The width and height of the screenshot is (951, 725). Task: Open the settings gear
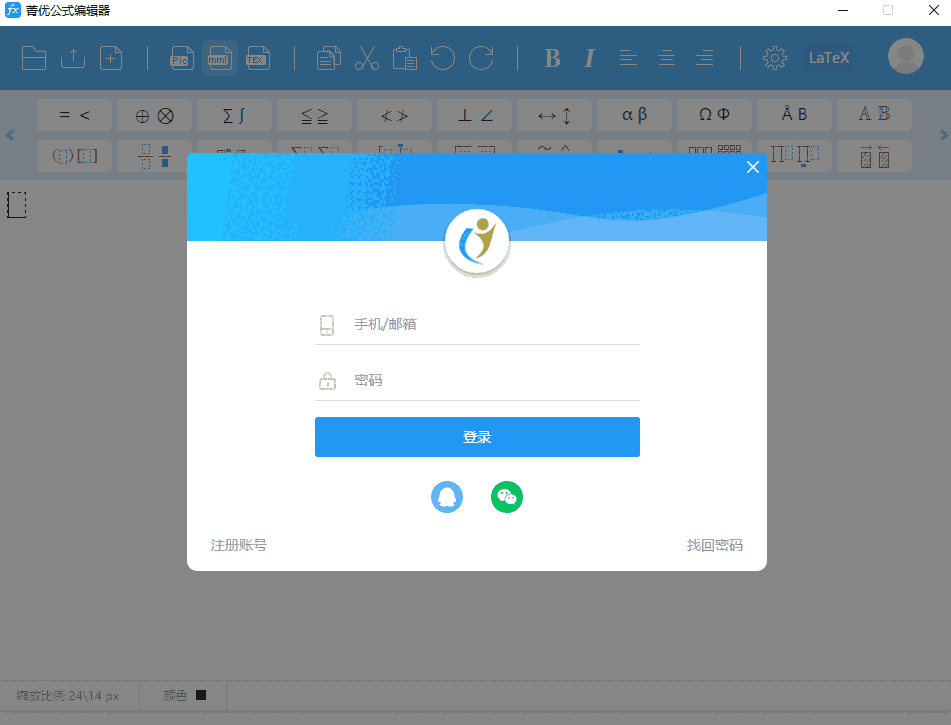click(774, 58)
